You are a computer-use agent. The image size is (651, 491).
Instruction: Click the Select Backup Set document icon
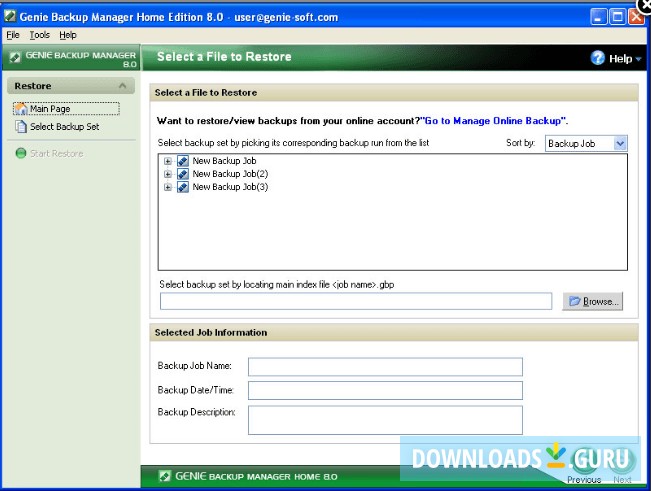[x=21, y=127]
